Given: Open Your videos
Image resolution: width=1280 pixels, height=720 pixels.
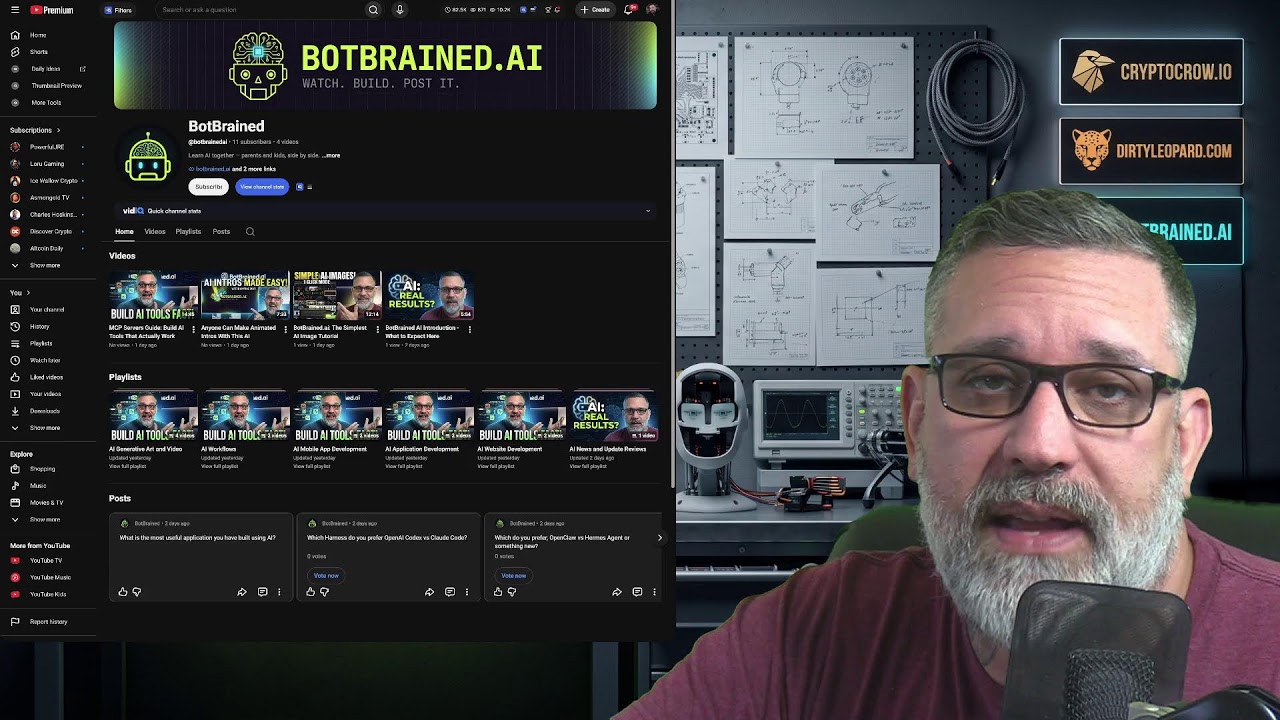Looking at the screenshot, I should click(x=45, y=394).
